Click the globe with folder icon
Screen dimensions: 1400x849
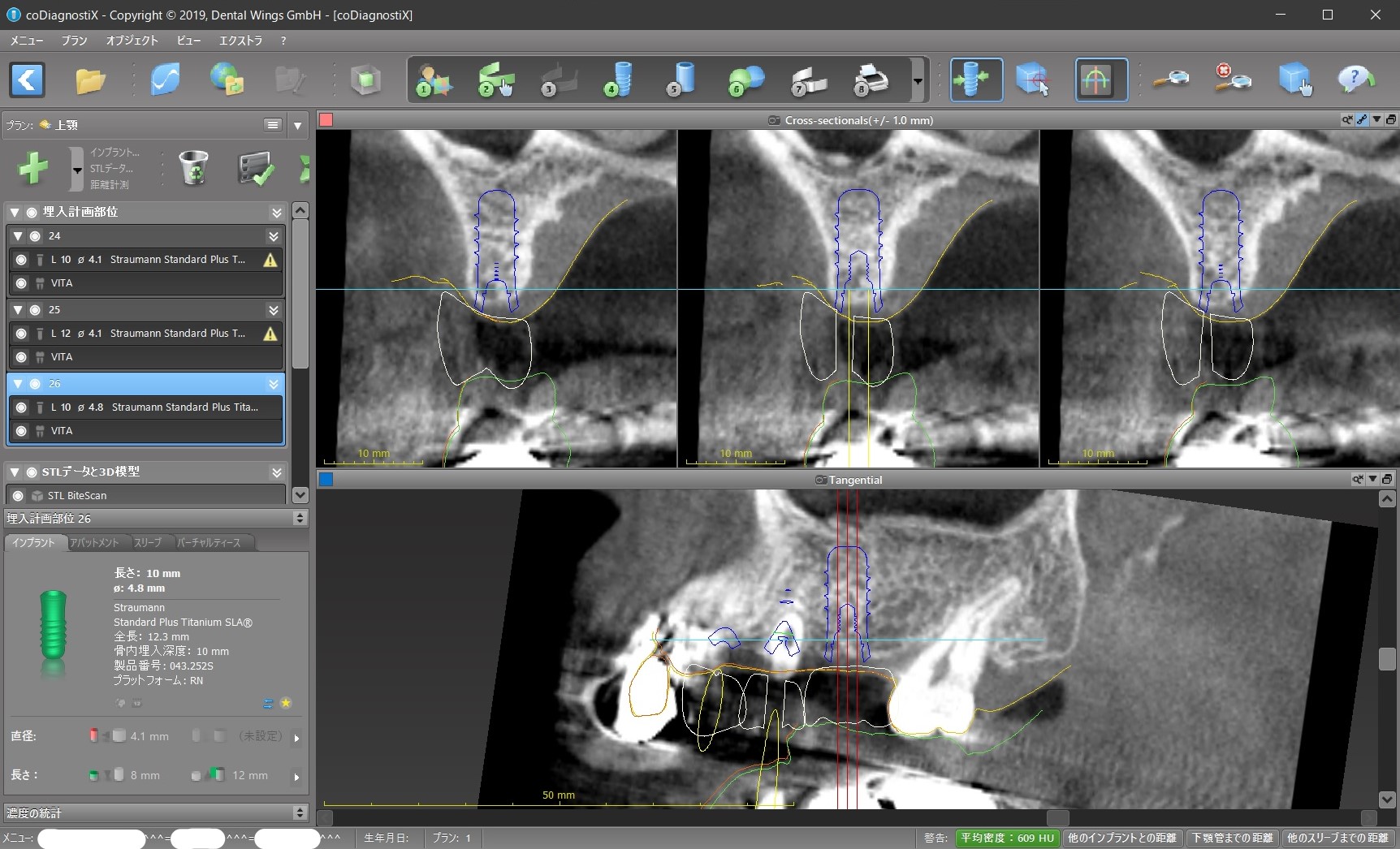click(227, 80)
